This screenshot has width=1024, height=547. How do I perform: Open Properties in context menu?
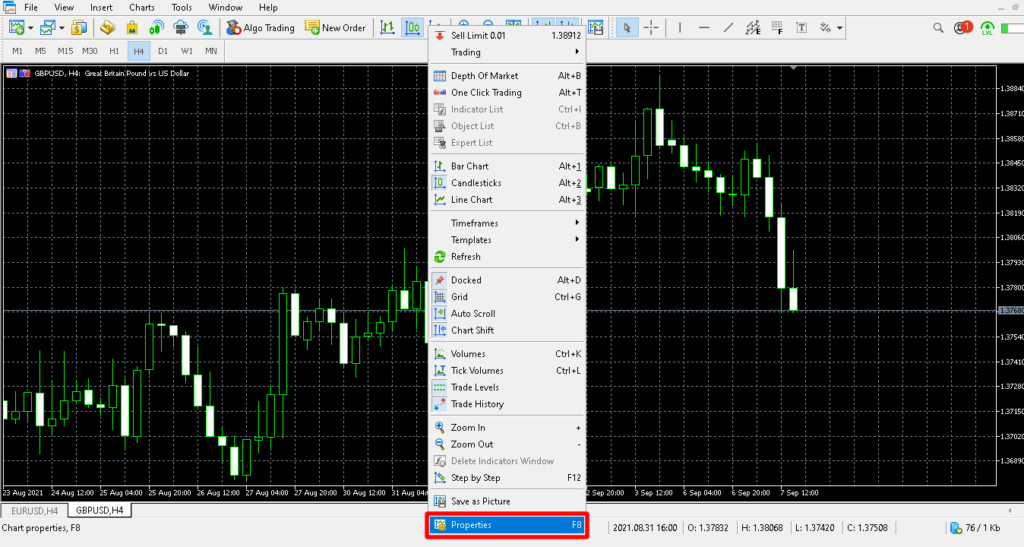tap(507, 525)
